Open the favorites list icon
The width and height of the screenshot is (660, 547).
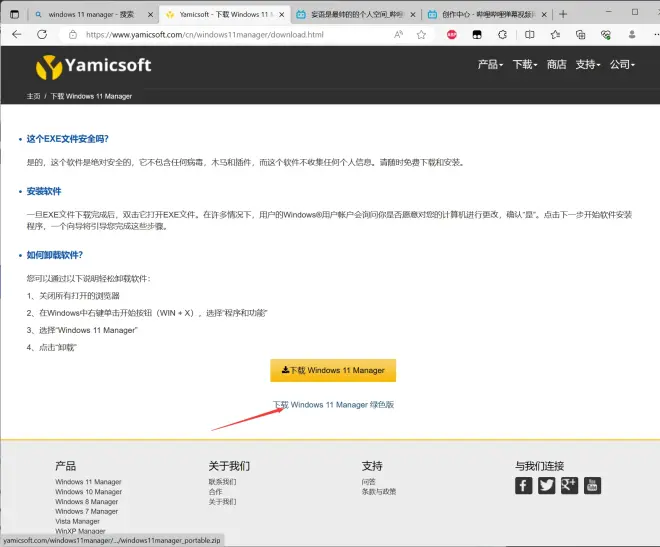coord(555,35)
